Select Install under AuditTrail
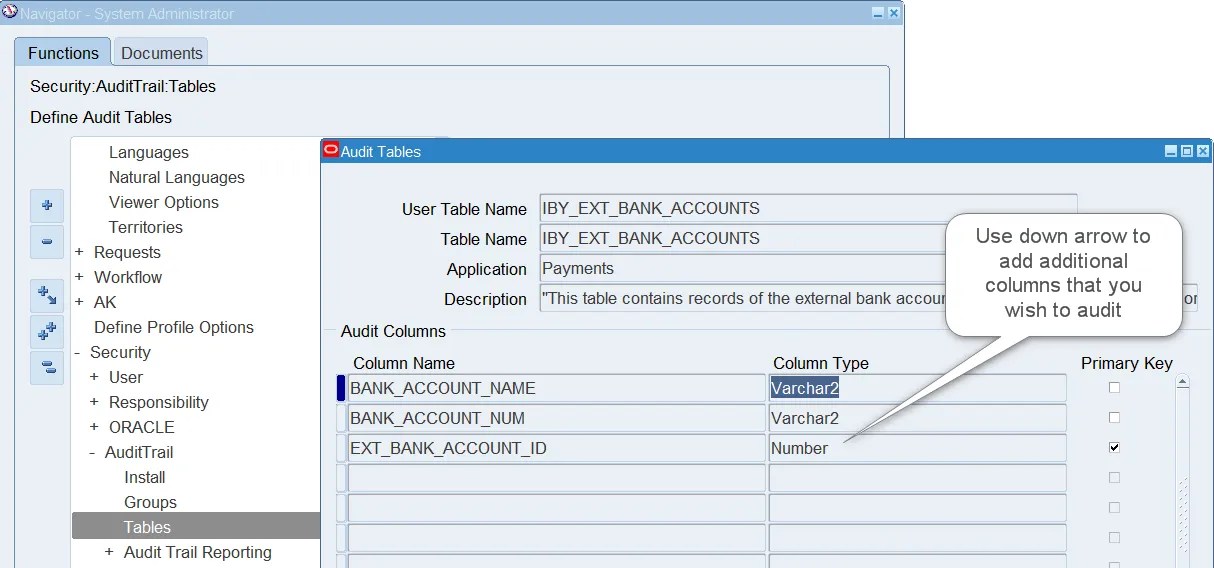 pyautogui.click(x=145, y=477)
